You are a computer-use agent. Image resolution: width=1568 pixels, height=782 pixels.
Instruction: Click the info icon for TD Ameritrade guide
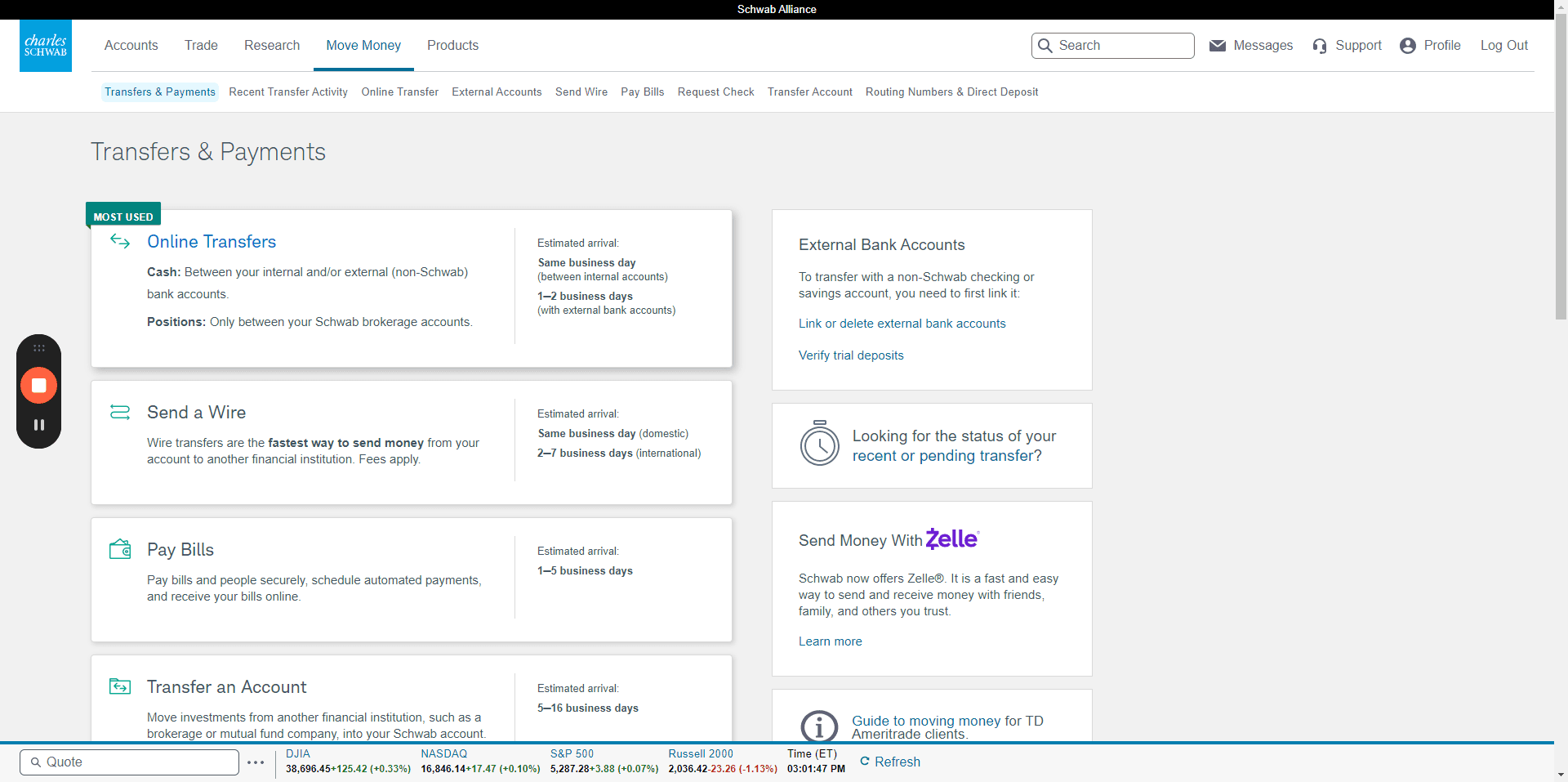pos(819,726)
